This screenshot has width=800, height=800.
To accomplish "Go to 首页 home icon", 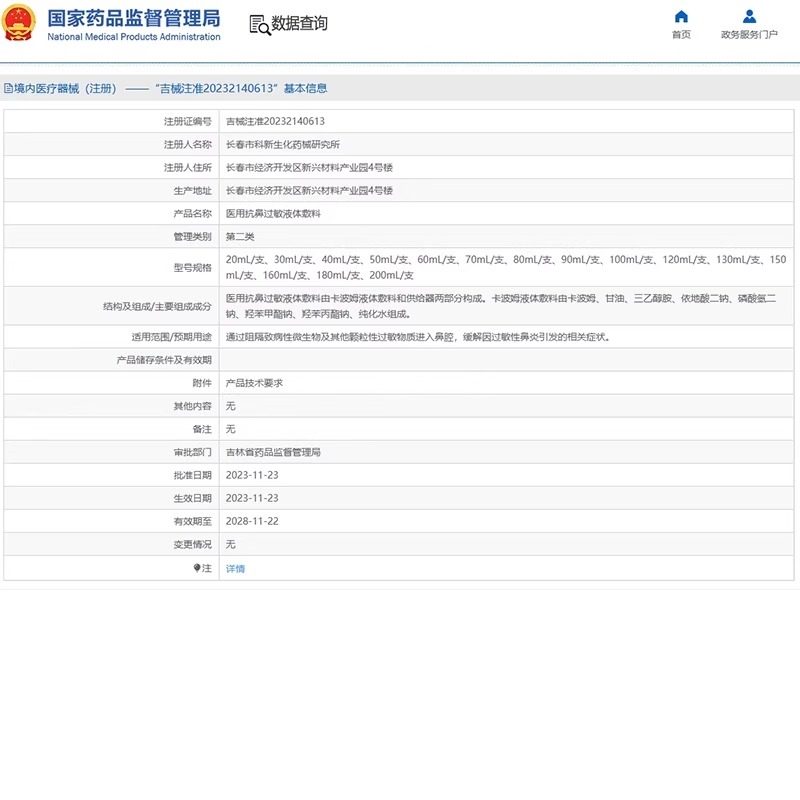I will (x=681, y=17).
